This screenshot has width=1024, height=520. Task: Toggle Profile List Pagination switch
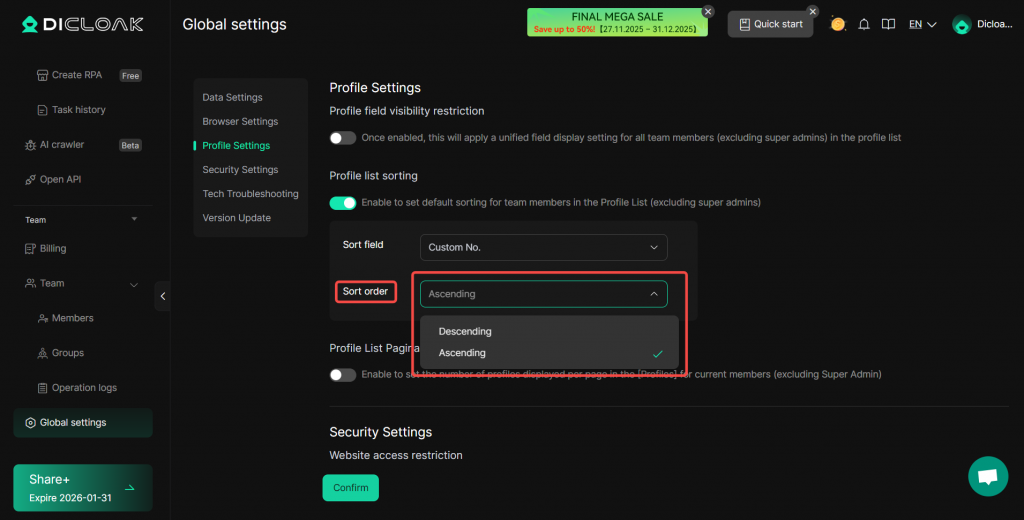(343, 375)
